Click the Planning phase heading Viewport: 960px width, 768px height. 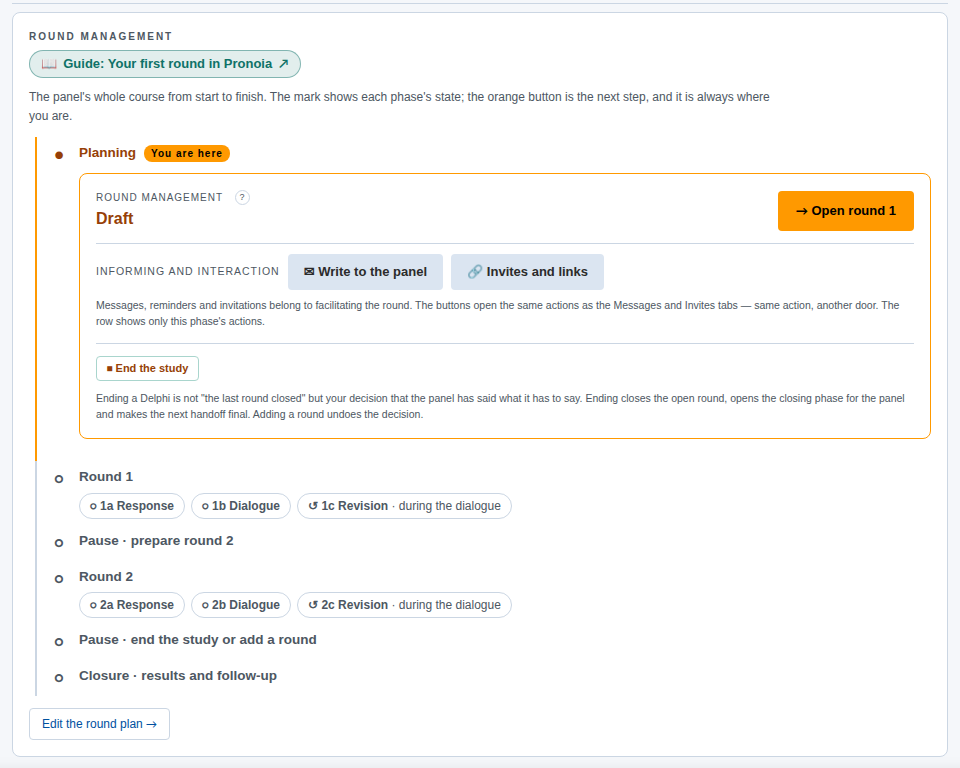(107, 153)
